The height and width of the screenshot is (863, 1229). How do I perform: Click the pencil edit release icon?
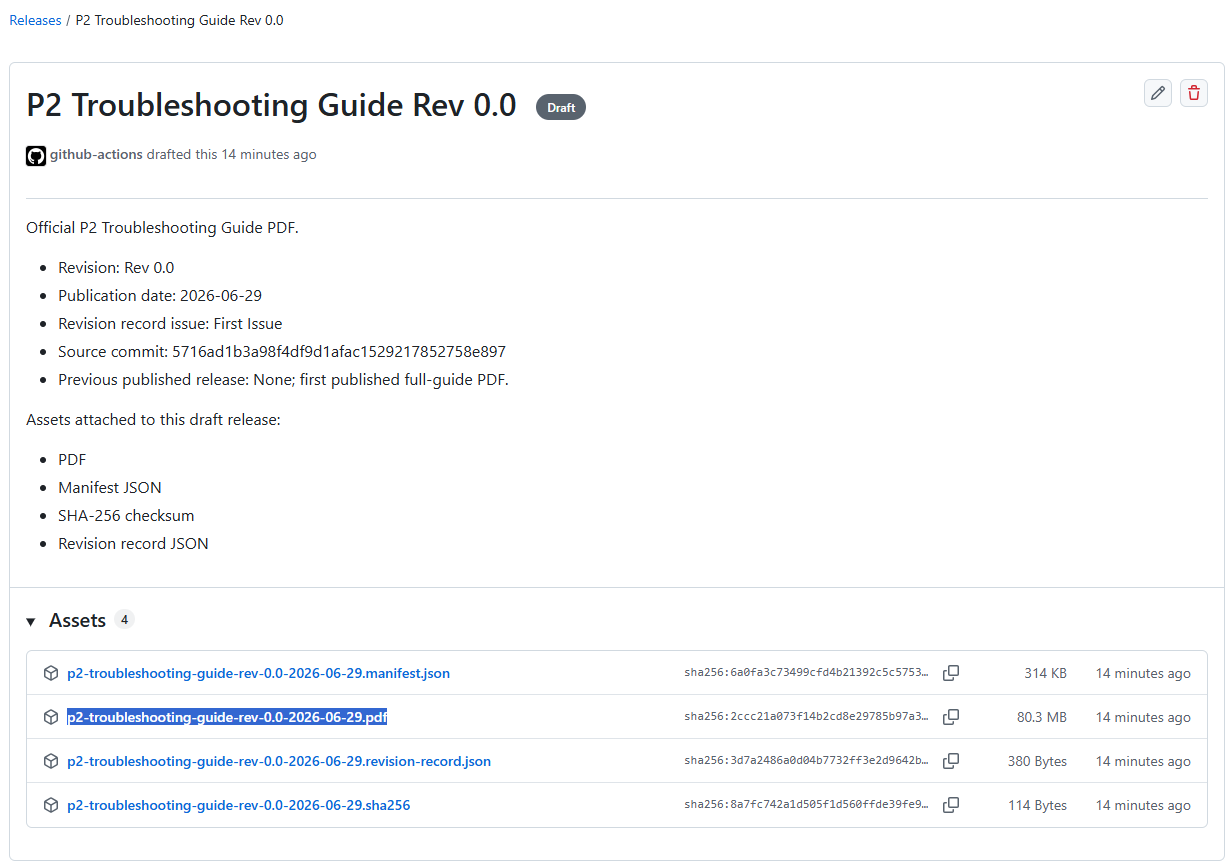coord(1158,93)
